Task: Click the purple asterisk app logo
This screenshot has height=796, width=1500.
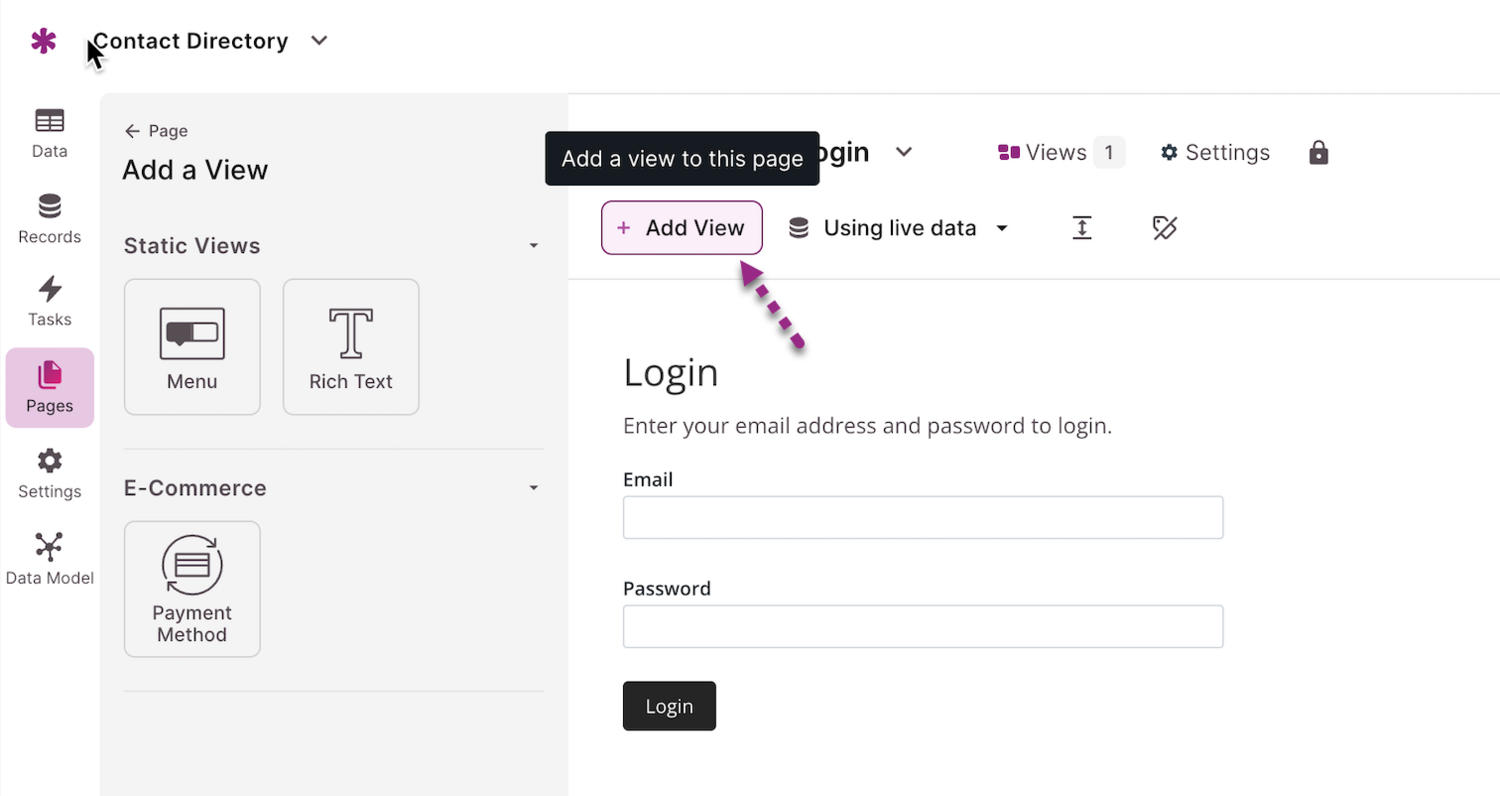Action: pos(43,41)
